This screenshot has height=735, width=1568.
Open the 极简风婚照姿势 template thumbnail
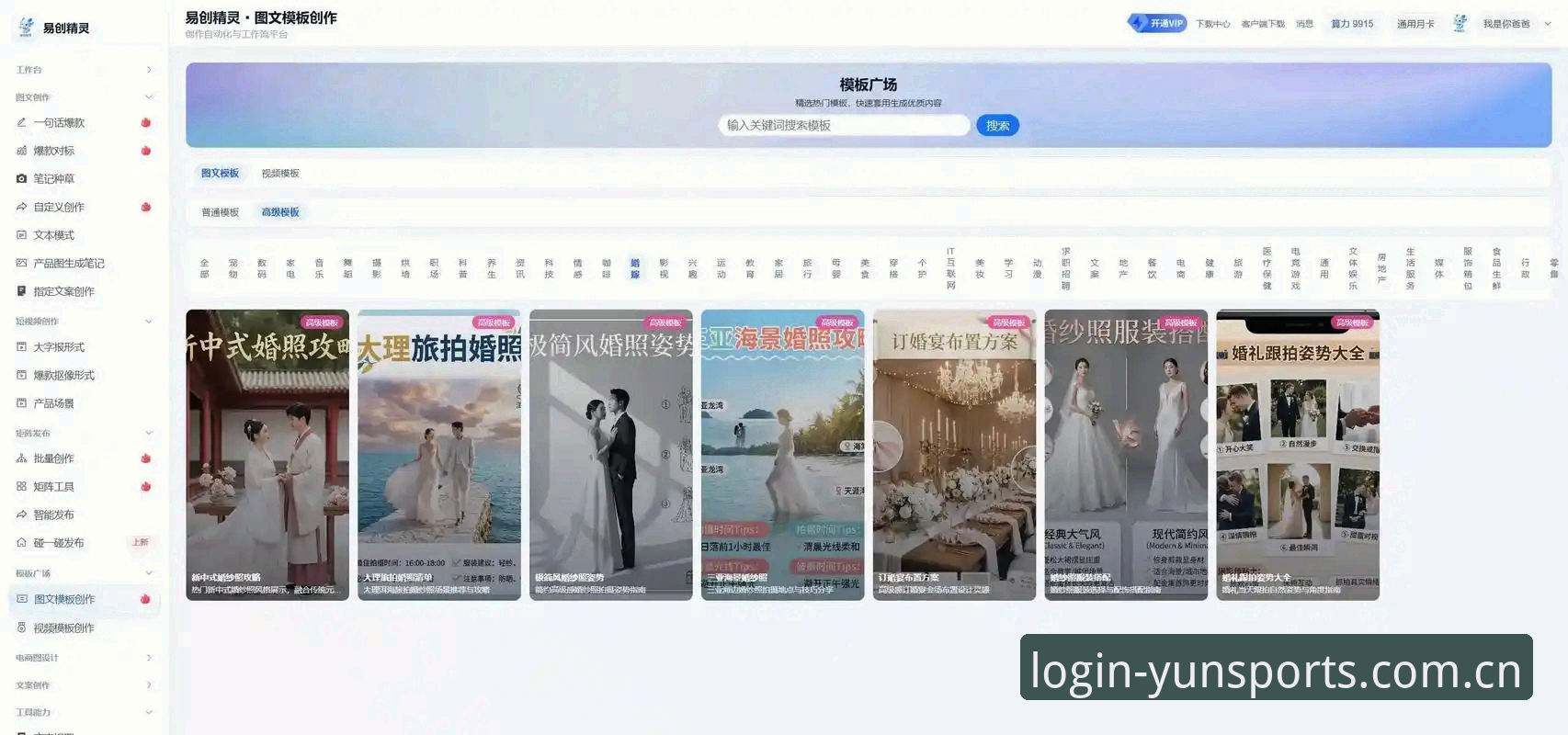tap(611, 455)
